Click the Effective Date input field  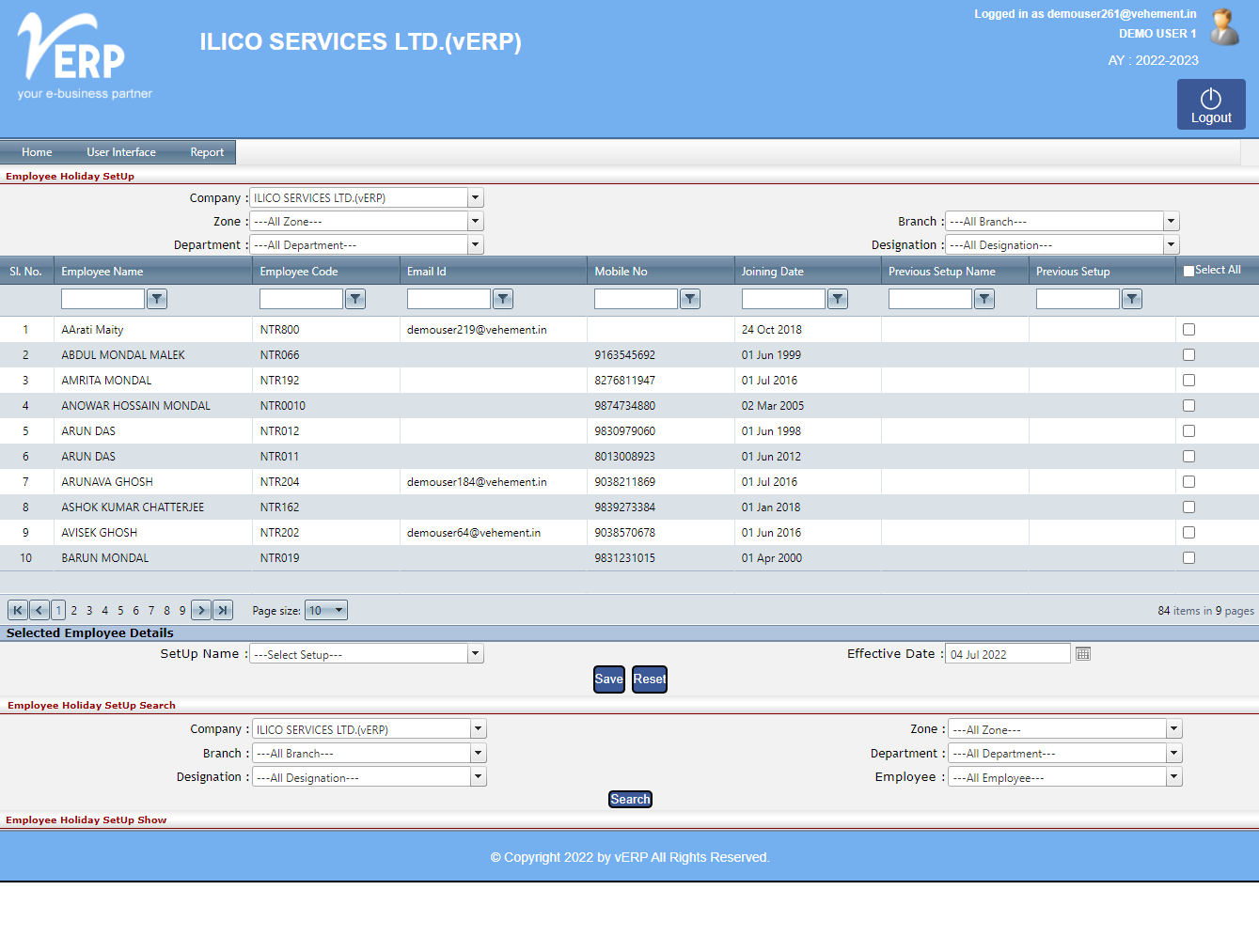point(1008,654)
